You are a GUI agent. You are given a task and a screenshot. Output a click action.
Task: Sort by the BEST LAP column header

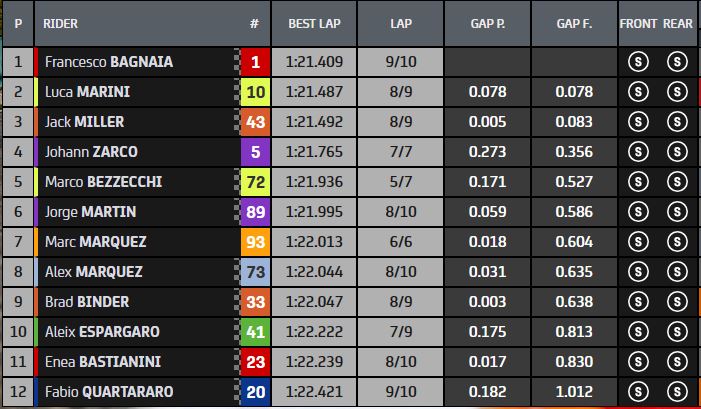pyautogui.click(x=315, y=22)
